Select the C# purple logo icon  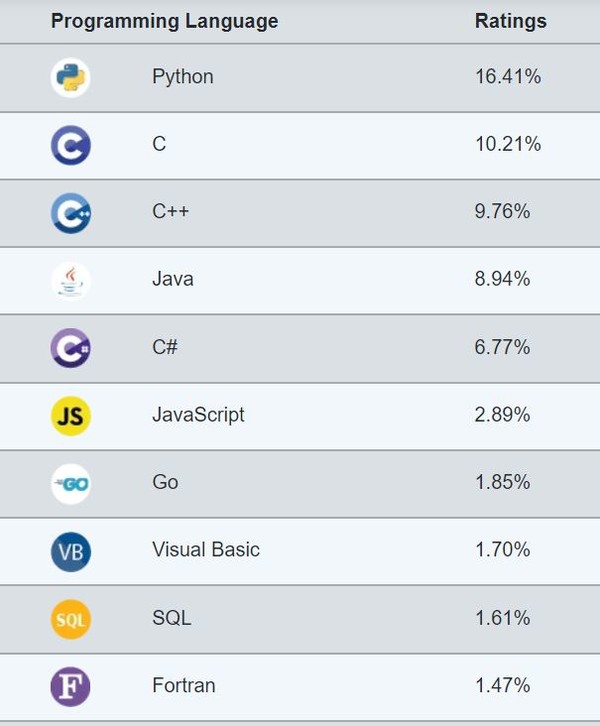(71, 347)
